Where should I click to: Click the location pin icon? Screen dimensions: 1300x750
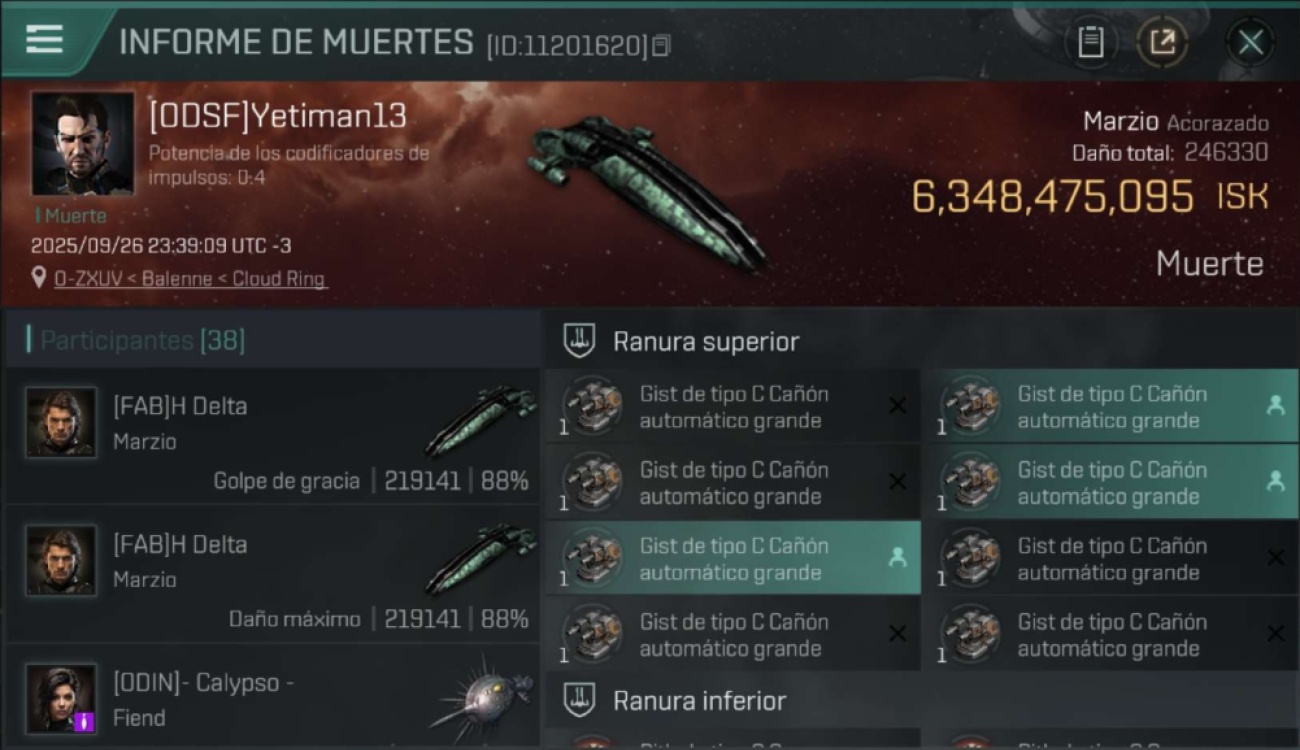pyautogui.click(x=39, y=278)
